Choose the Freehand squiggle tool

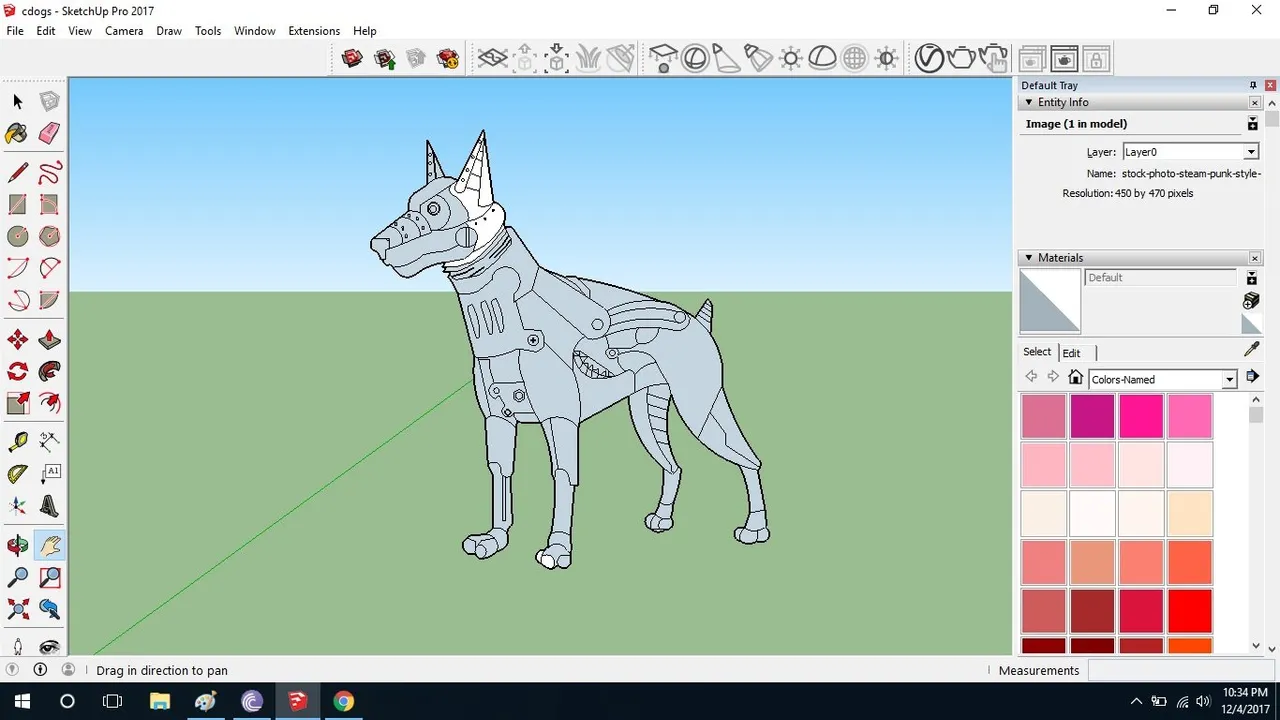coord(49,173)
